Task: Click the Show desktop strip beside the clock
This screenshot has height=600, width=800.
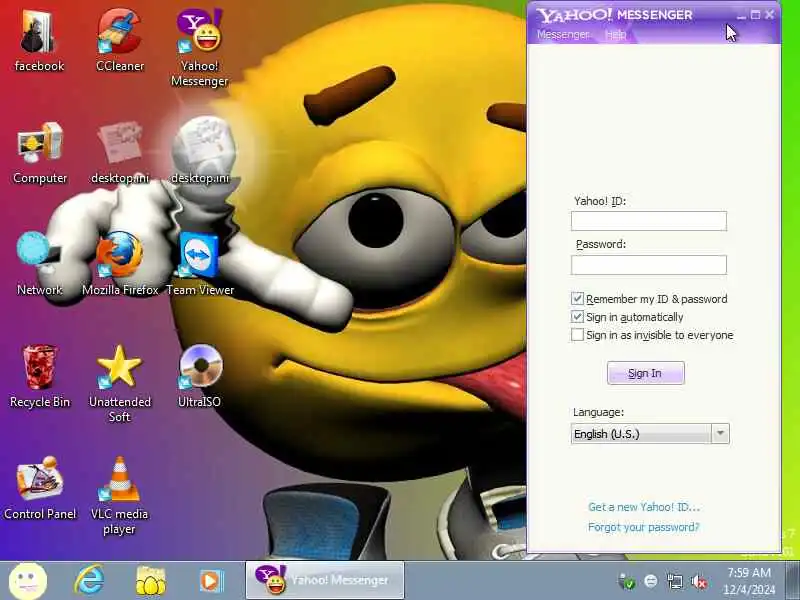Action: point(793,581)
